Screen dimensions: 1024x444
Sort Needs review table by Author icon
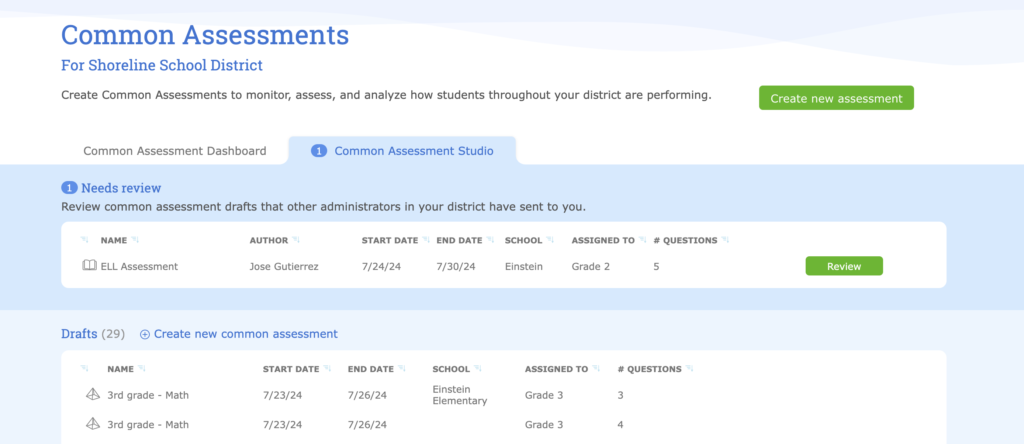pos(298,241)
